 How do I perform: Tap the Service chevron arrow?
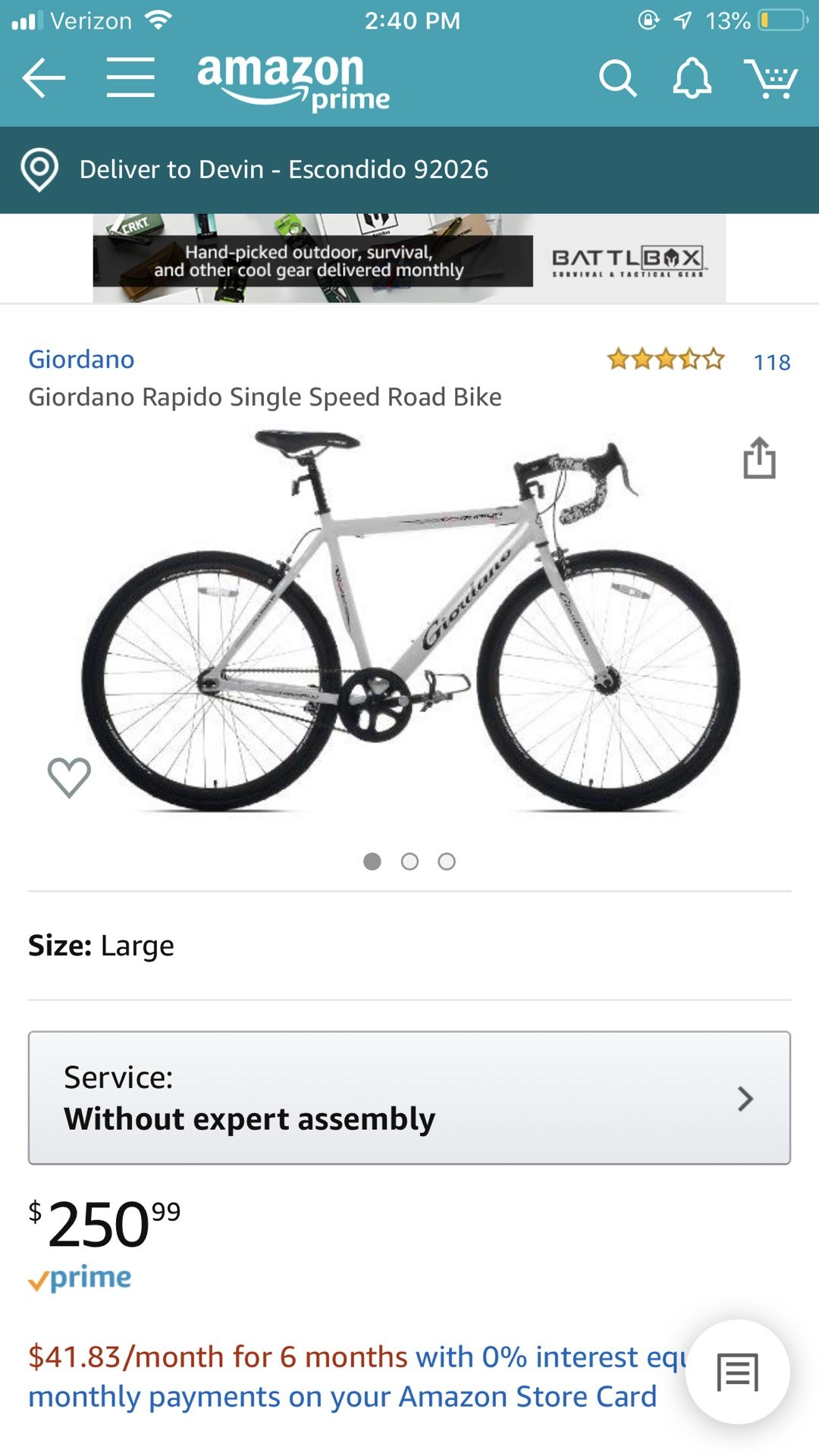point(745,1098)
